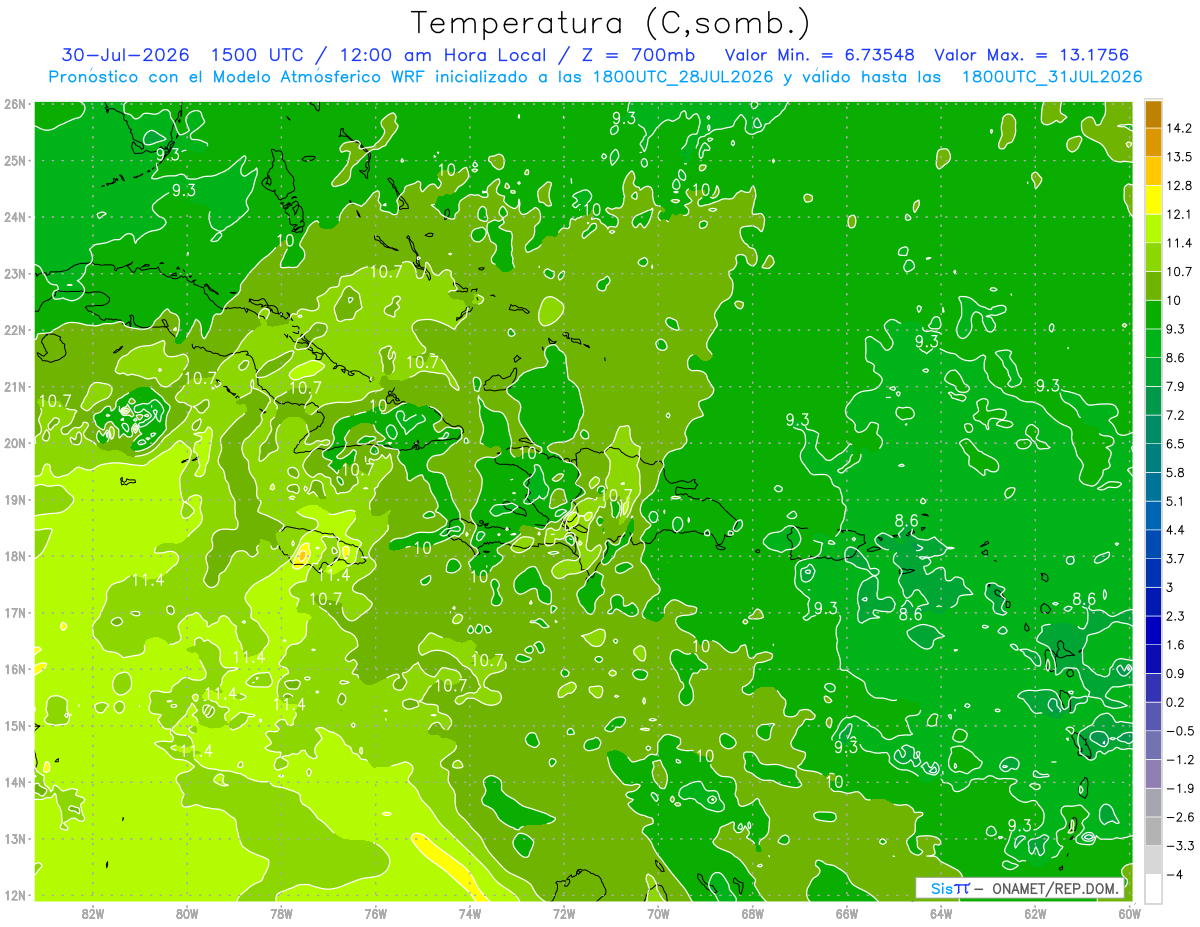This screenshot has width=1200, height=927.
Task: Click the '26N' latitude axis label
Action: pos(14,104)
